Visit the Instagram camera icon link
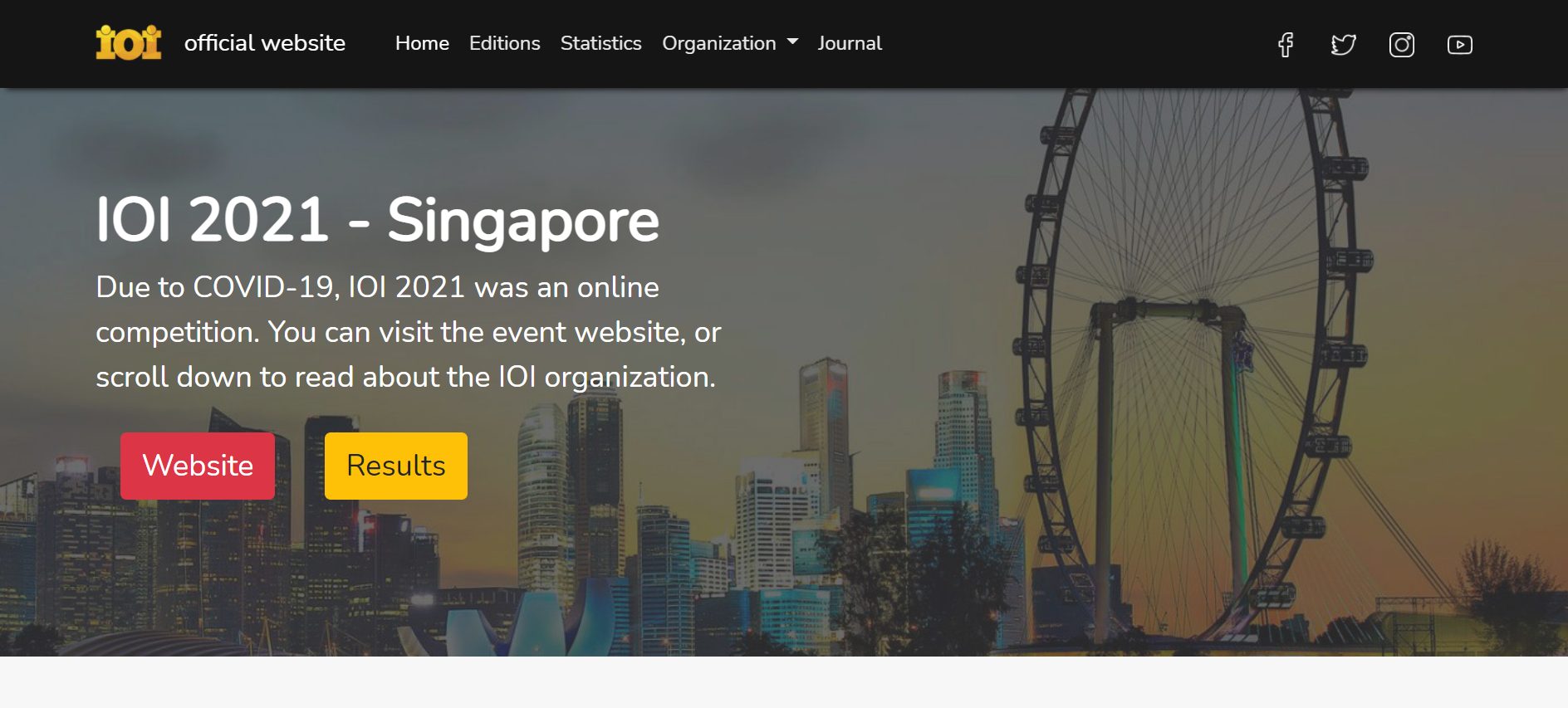 pyautogui.click(x=1401, y=45)
